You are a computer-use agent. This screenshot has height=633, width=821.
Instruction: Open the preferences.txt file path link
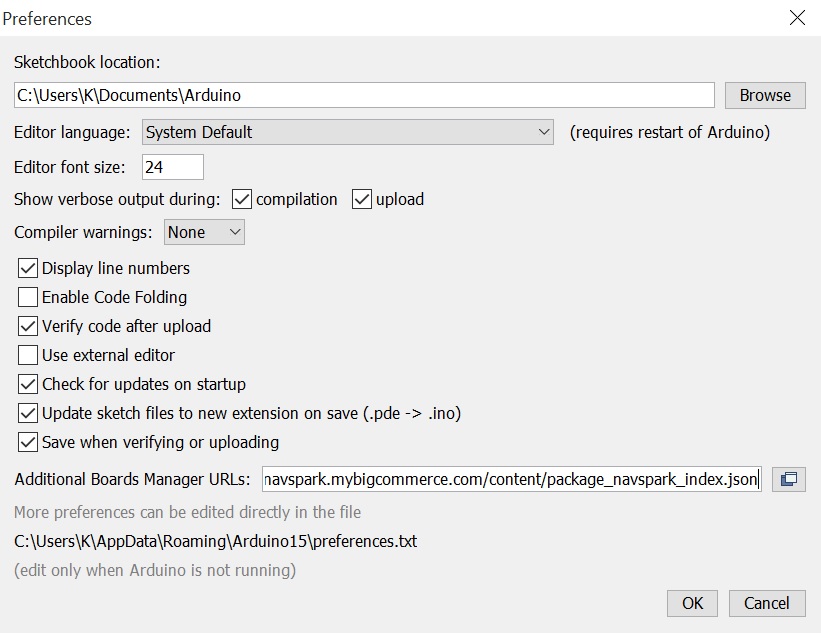(x=216, y=541)
